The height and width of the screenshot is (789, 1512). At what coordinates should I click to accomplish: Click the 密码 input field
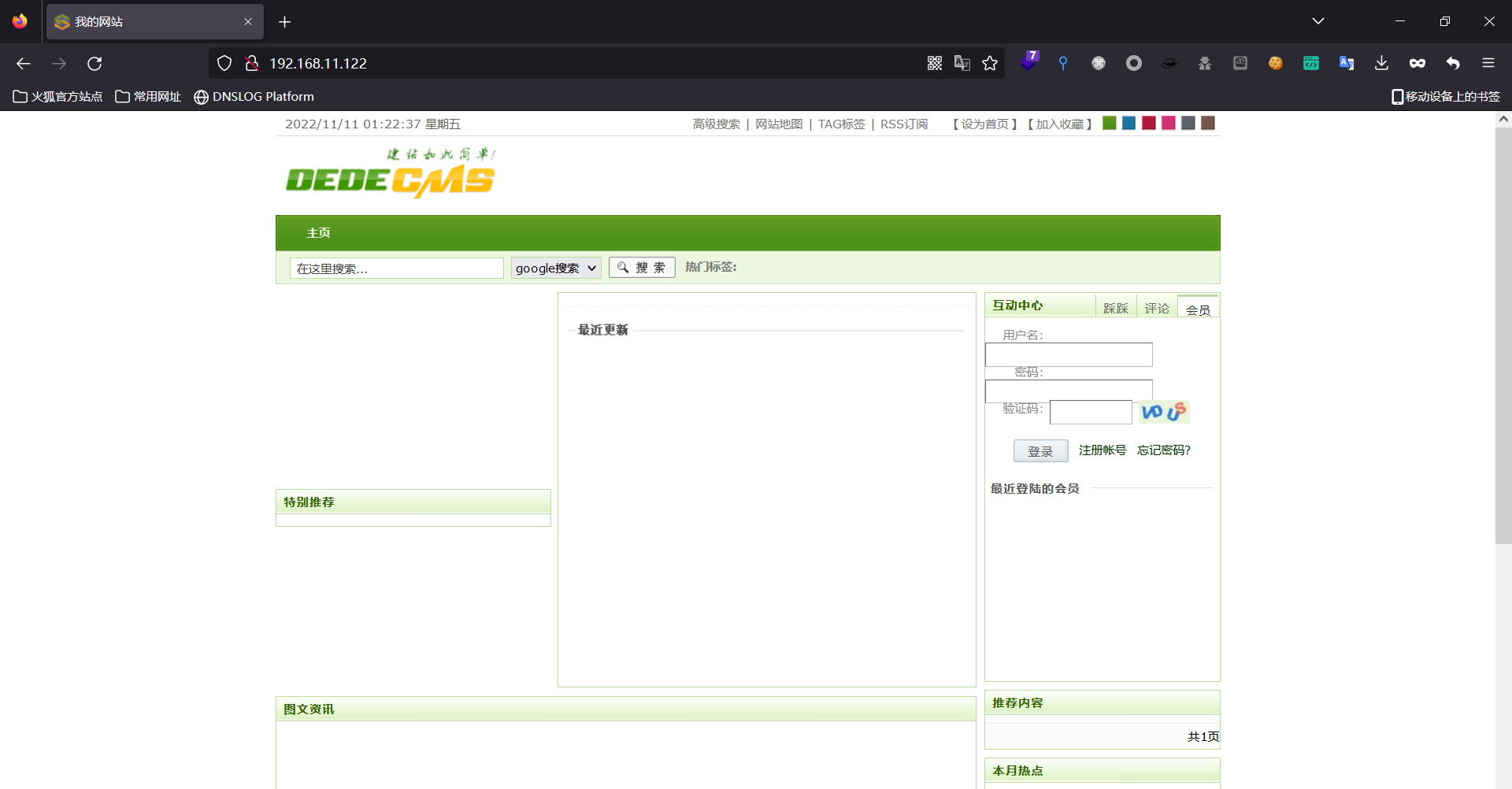(x=1069, y=391)
